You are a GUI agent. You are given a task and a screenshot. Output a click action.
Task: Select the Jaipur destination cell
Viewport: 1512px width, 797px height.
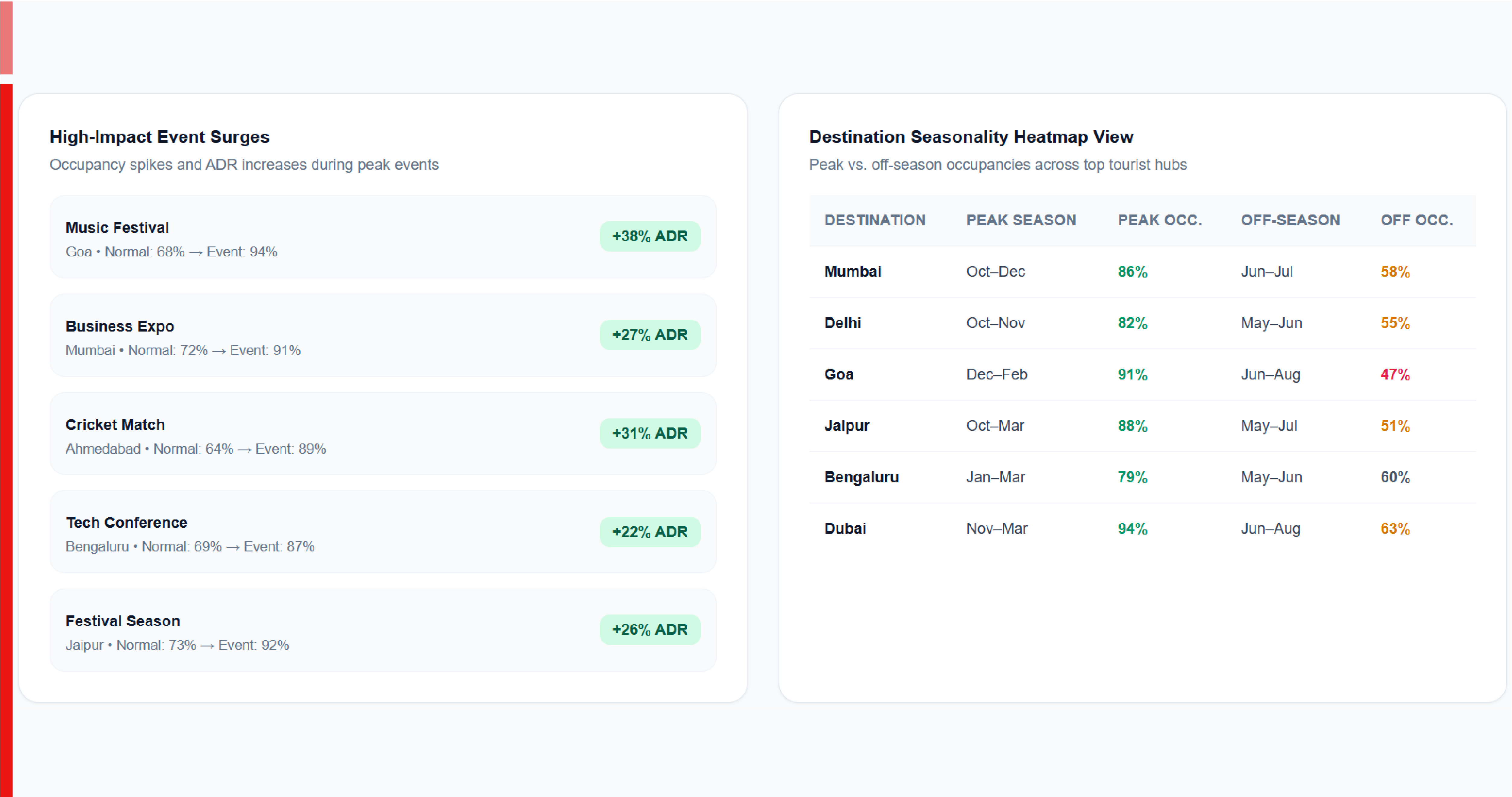click(846, 426)
